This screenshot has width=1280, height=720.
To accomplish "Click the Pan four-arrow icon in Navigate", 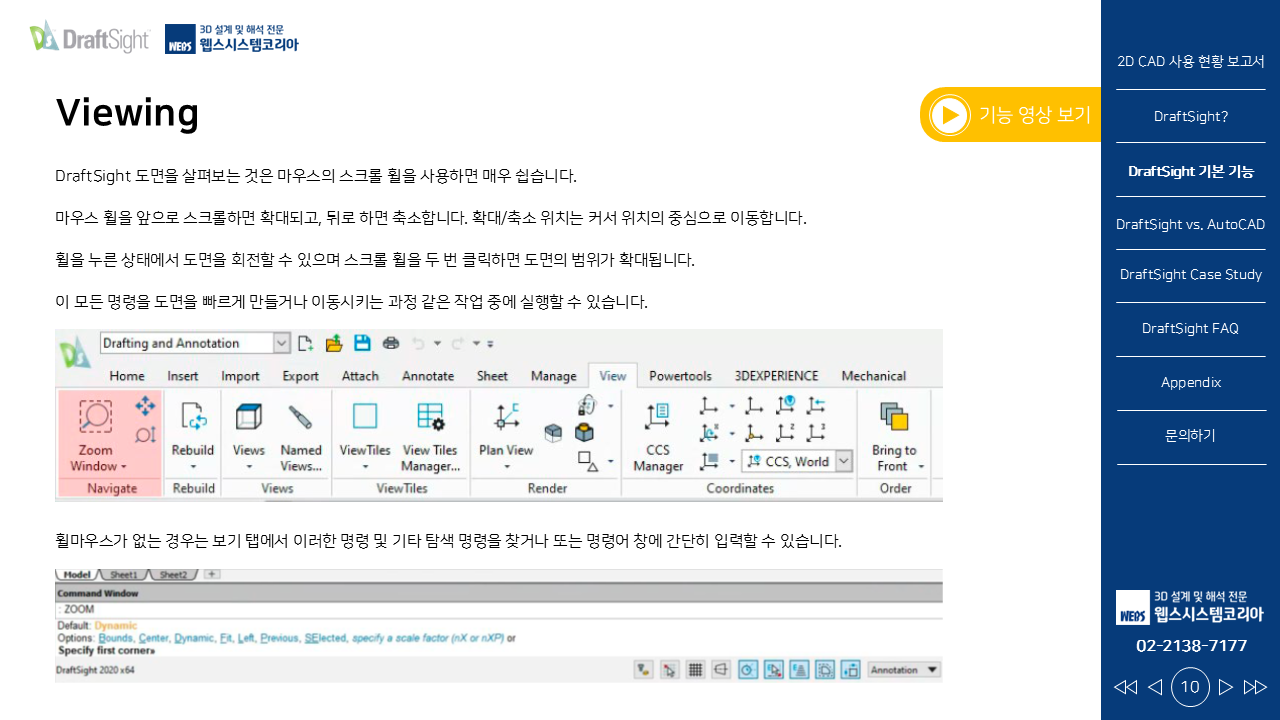I will coord(145,405).
